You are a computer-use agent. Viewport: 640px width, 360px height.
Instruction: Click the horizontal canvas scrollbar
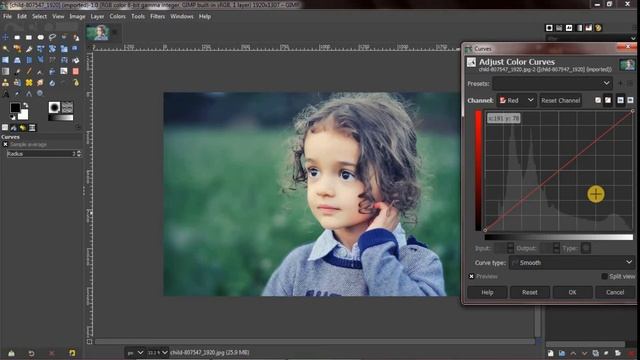pyautogui.click(x=314, y=341)
